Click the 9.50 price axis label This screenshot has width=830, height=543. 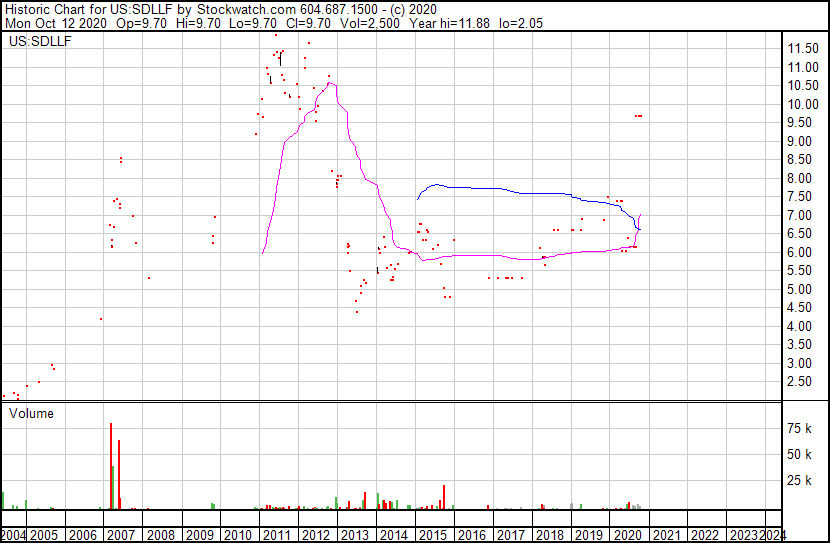(799, 122)
